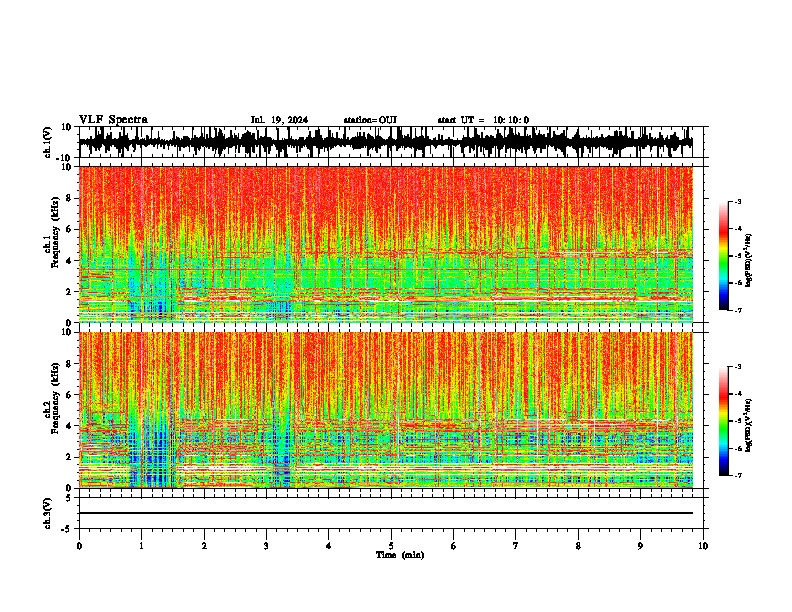Click the Time axis tick label "7"
This screenshot has width=792, height=612.
(x=516, y=546)
